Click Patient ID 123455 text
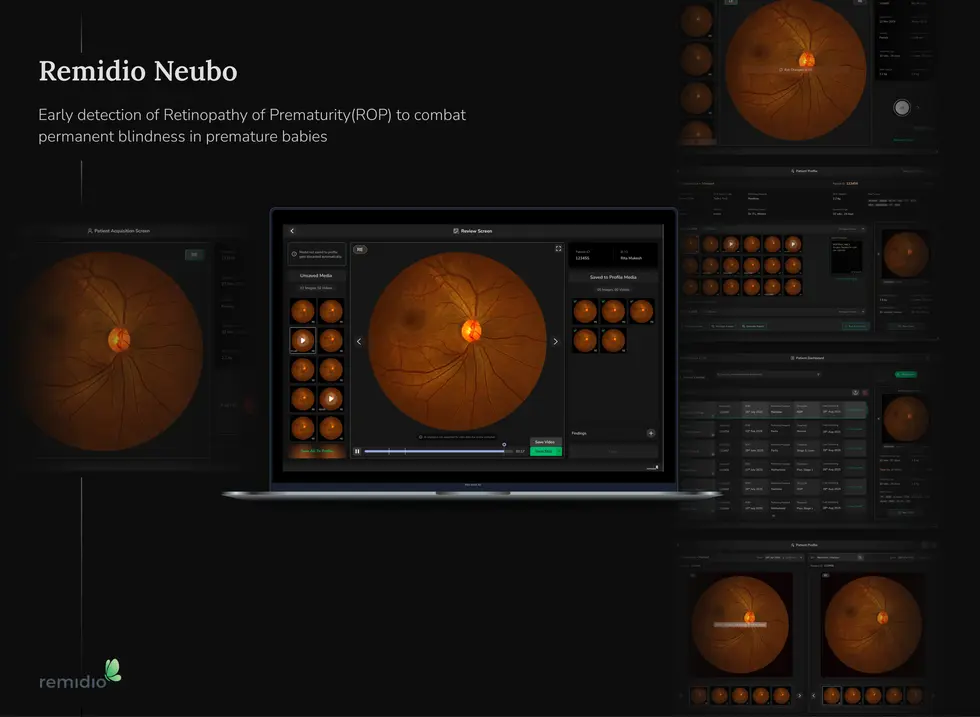 582,258
